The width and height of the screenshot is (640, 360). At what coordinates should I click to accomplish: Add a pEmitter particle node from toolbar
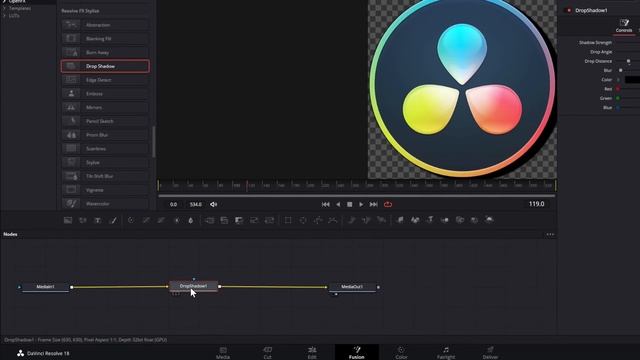pos(351,220)
